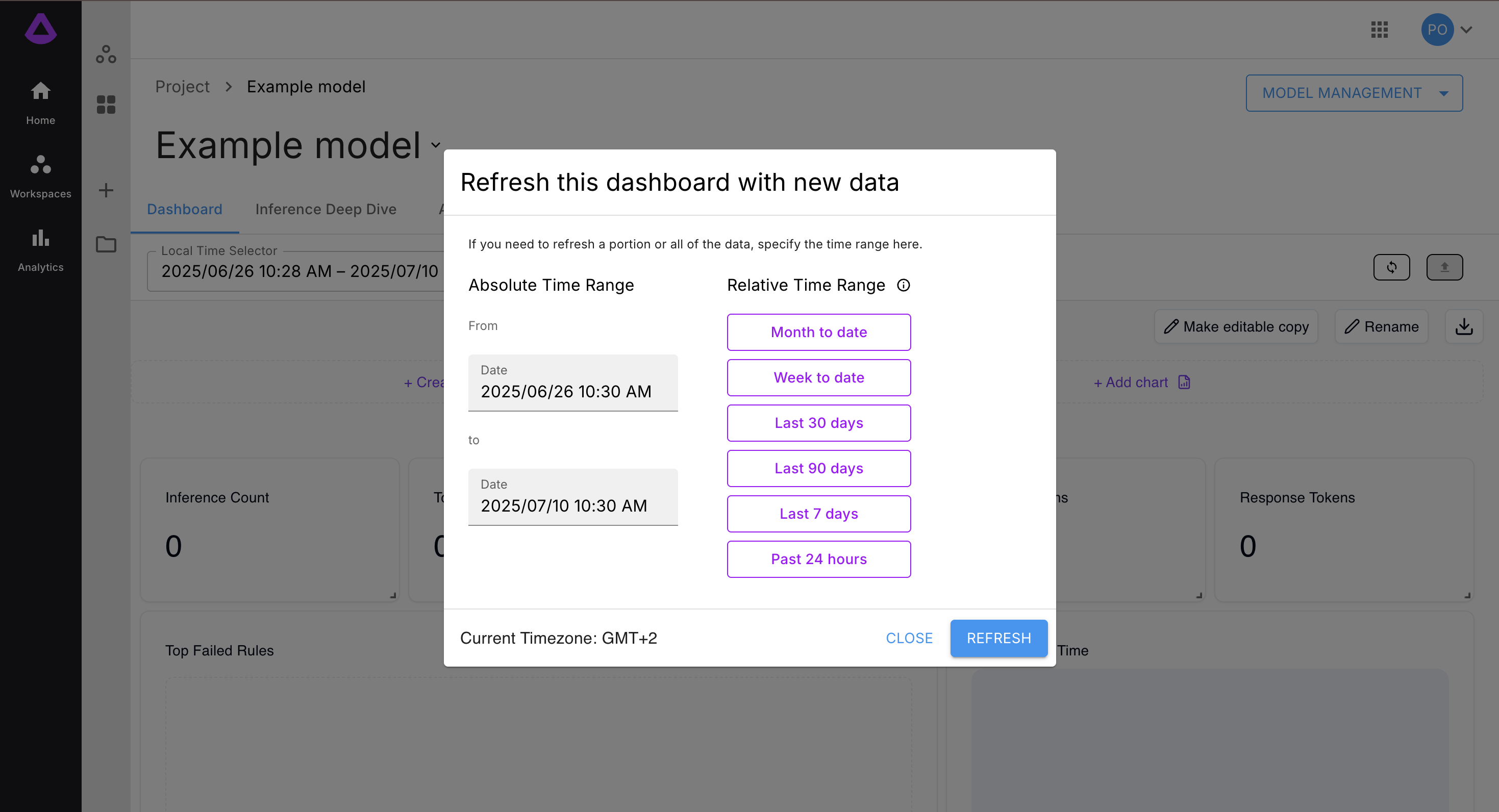Image resolution: width=1499 pixels, height=812 pixels.
Task: Click the Absolute Time Range heading
Action: point(551,285)
